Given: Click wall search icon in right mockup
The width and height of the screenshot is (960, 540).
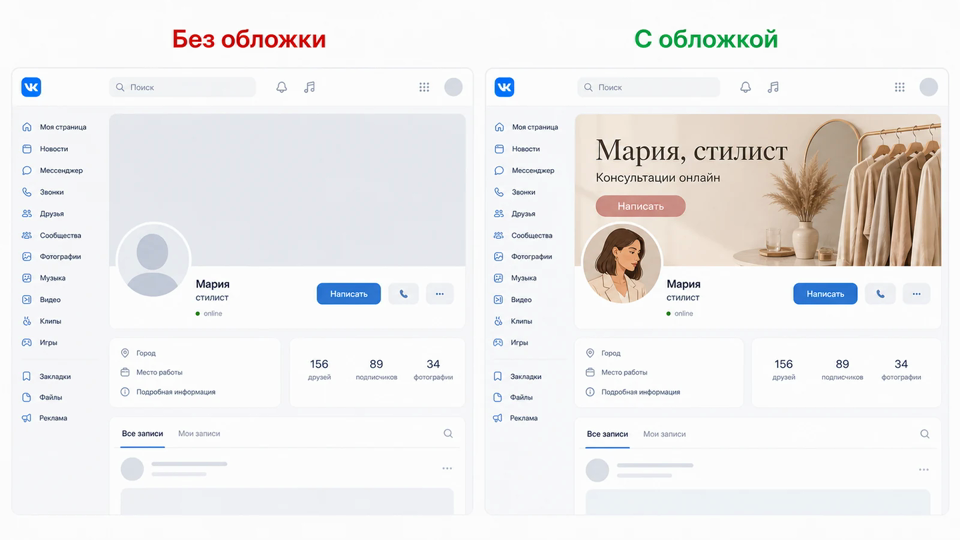Looking at the screenshot, I should pyautogui.click(x=924, y=434).
